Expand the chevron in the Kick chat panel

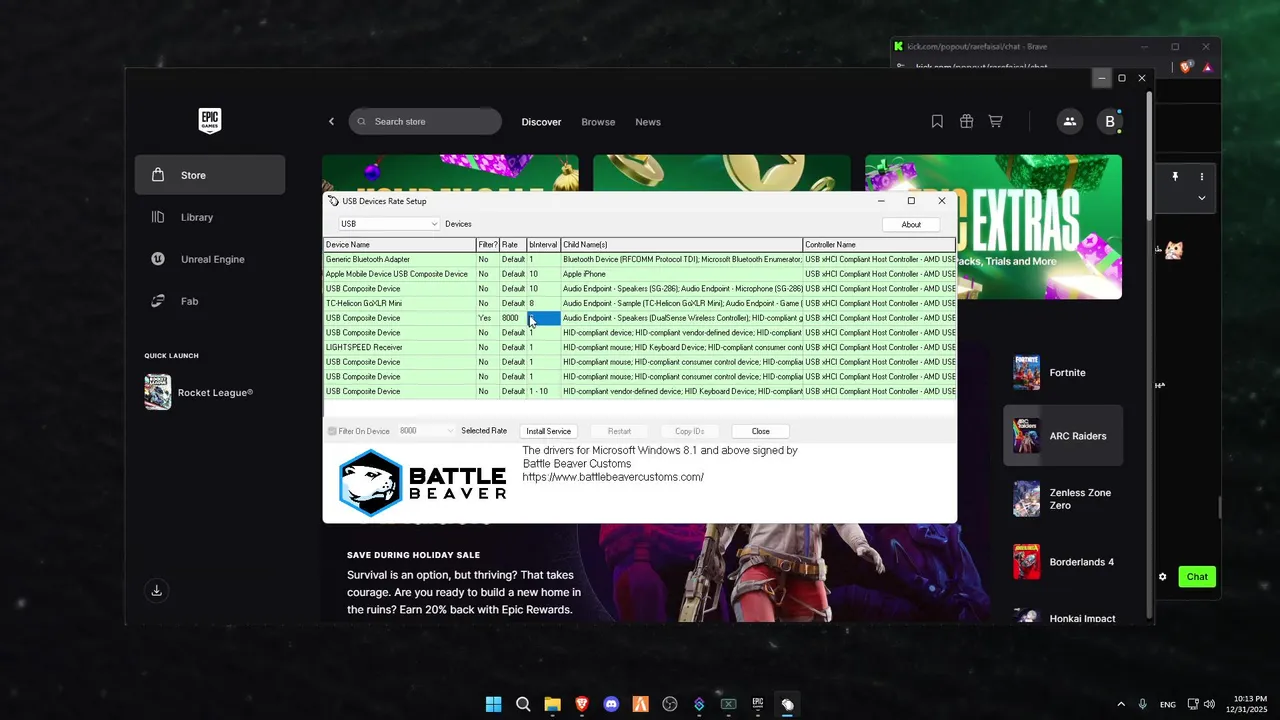[x=1201, y=198]
